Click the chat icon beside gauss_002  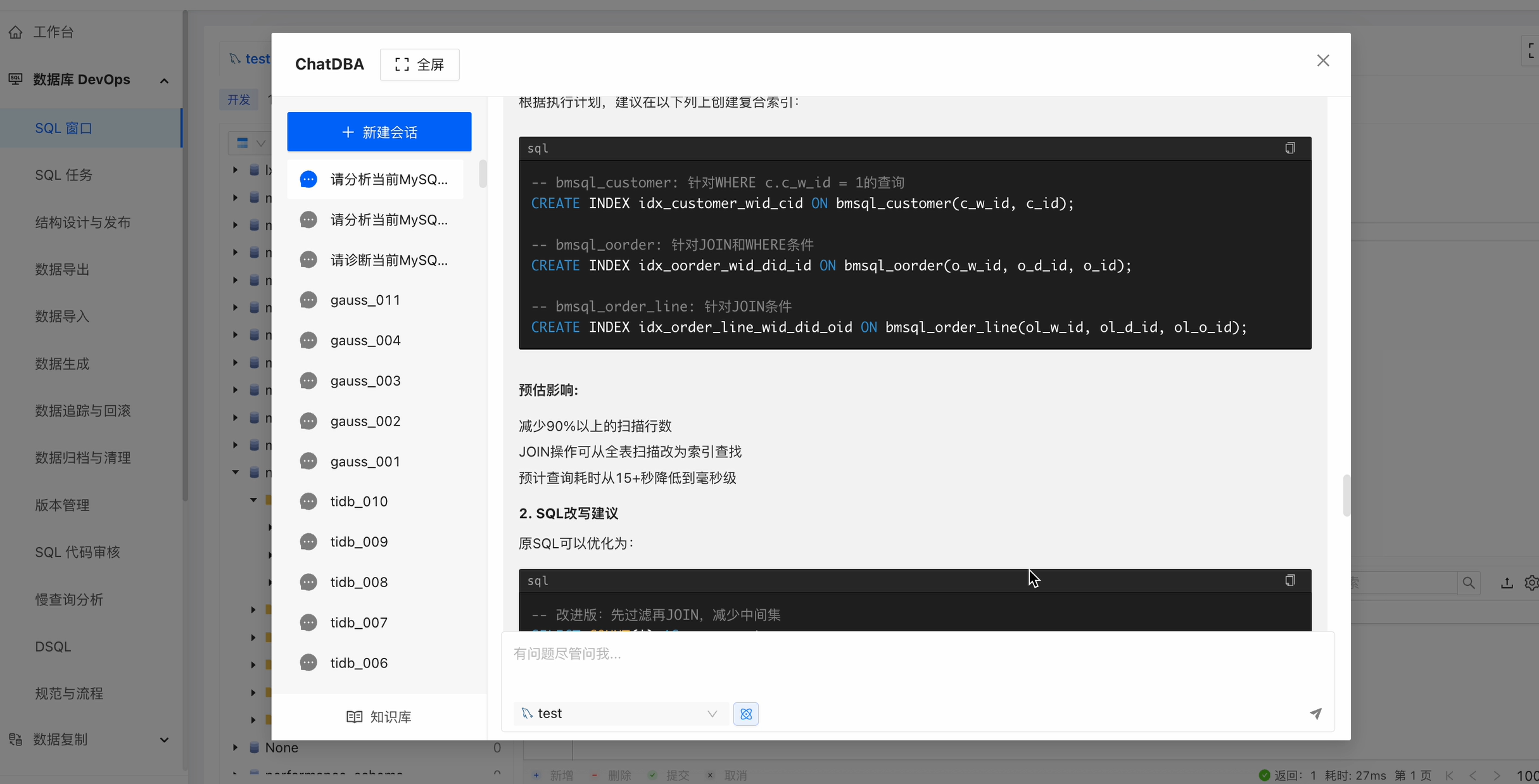pos(308,421)
